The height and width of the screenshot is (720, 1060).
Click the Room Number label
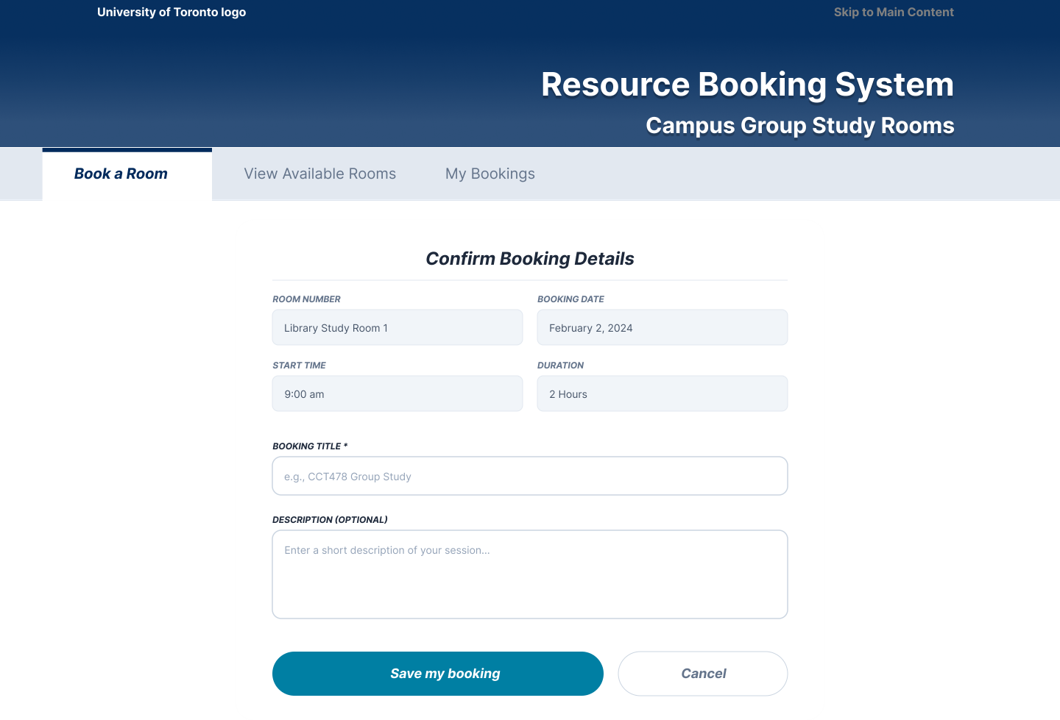tap(306, 299)
